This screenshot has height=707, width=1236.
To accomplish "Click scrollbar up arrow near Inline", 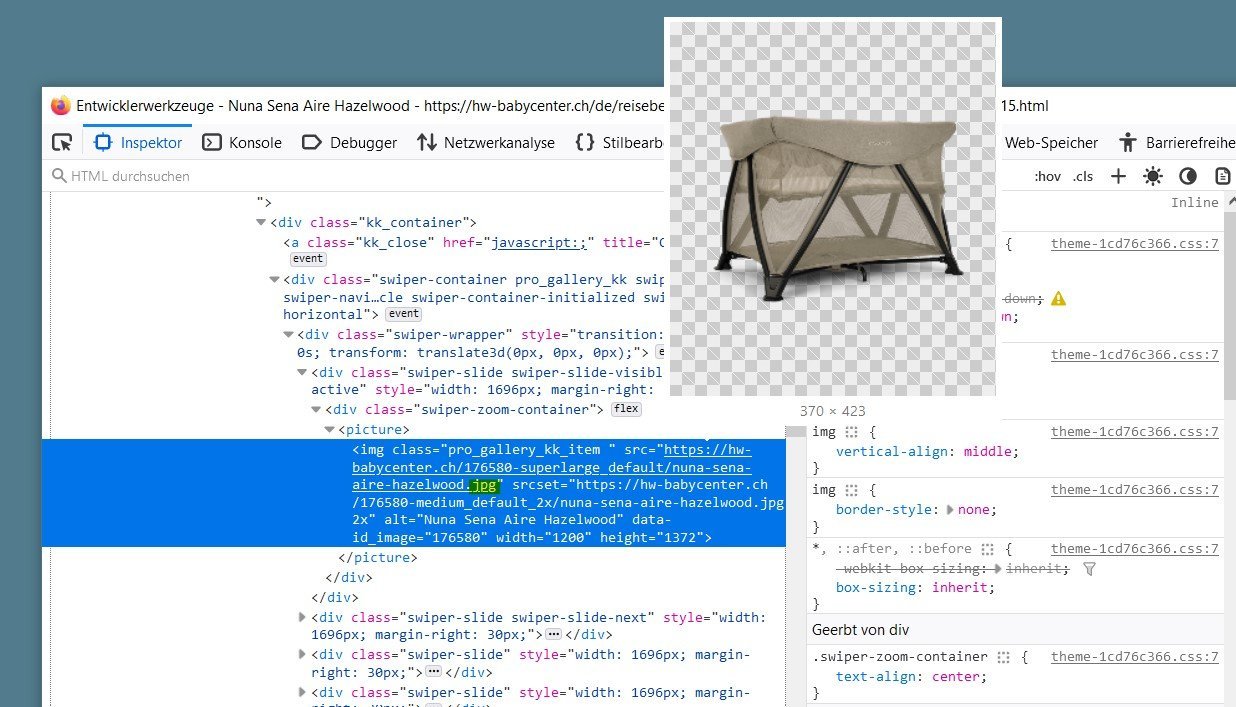I will pyautogui.click(x=1229, y=203).
